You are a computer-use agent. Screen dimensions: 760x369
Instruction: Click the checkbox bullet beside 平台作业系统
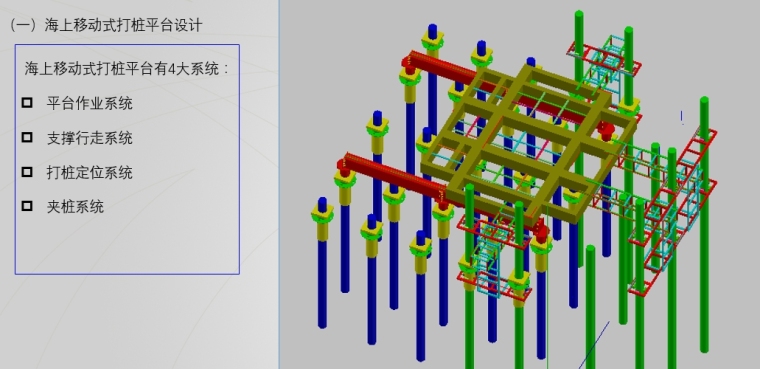[27, 103]
